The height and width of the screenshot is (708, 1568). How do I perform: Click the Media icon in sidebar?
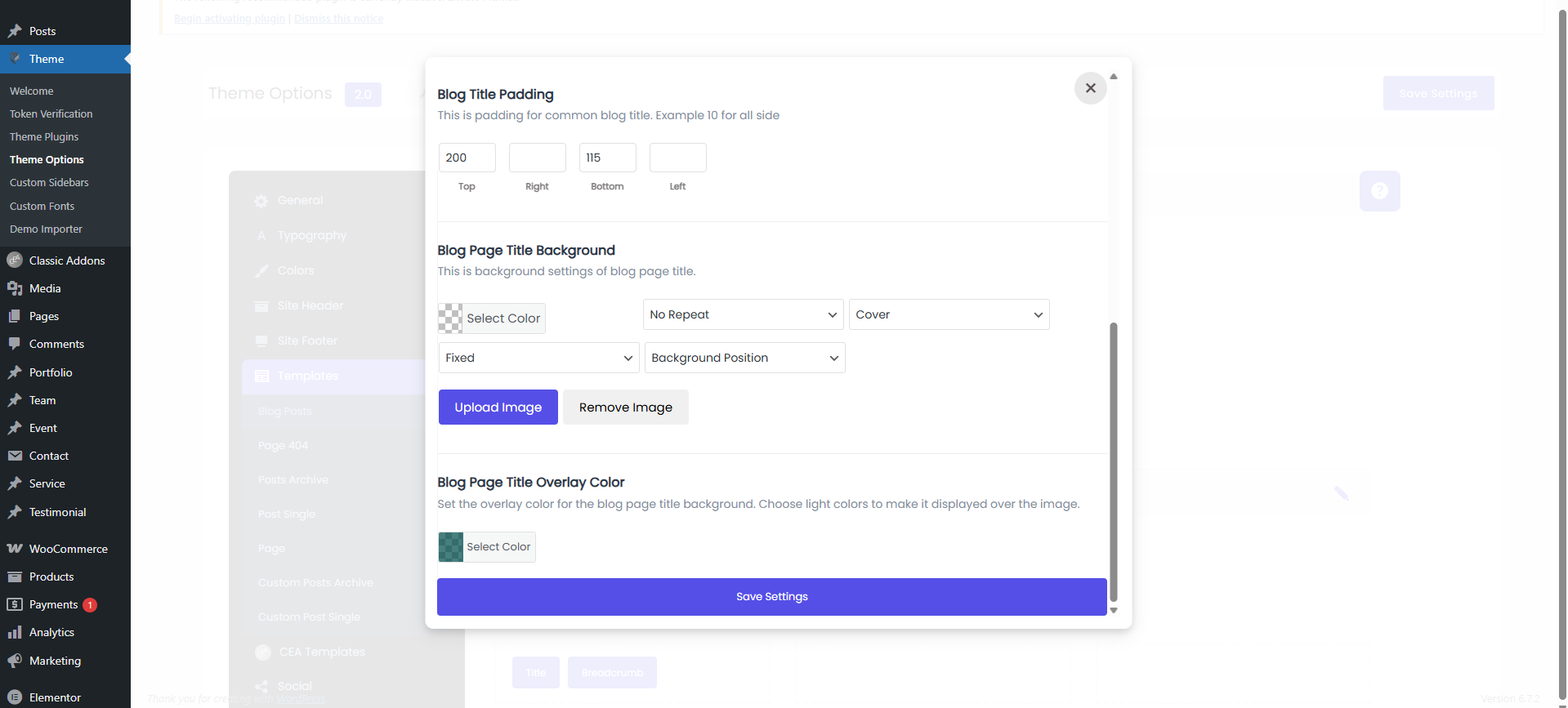pos(15,288)
